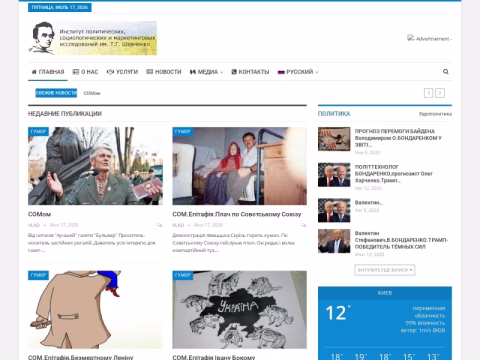Image resolution: width=480 pixels, height=360 pixels.
Task: Click the search magnifier icon
Action: (x=445, y=72)
